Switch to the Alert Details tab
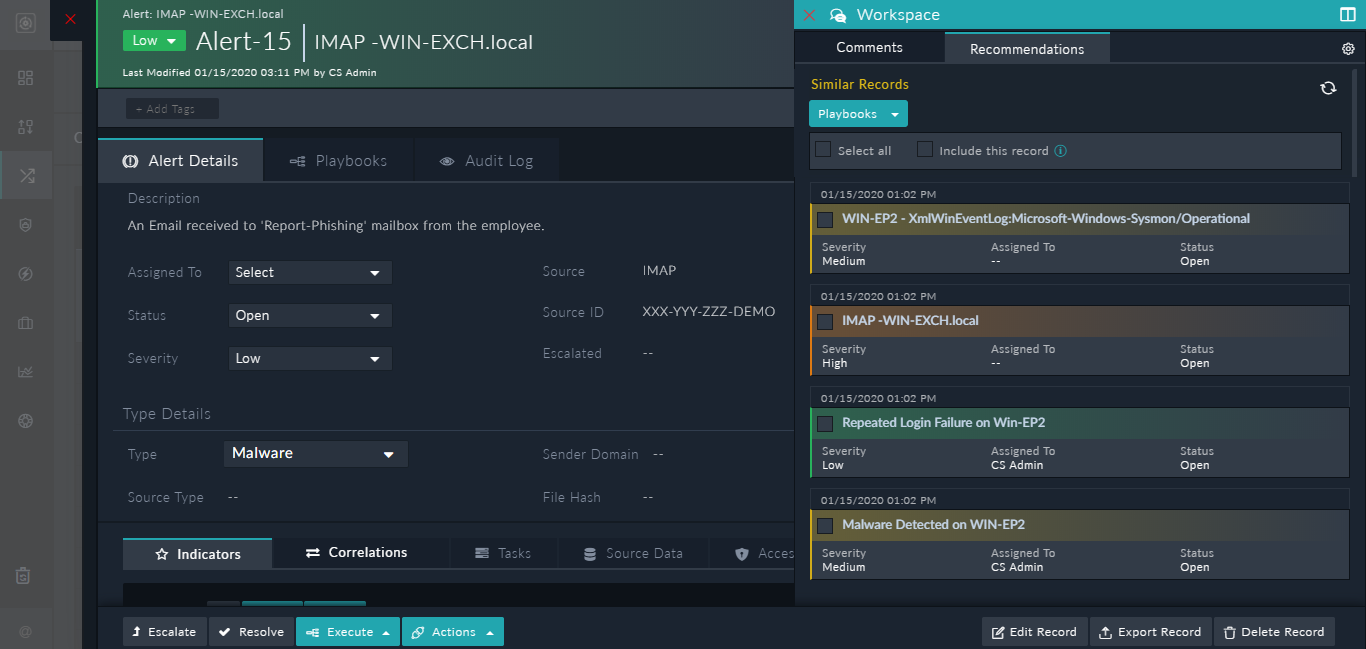 point(181,160)
